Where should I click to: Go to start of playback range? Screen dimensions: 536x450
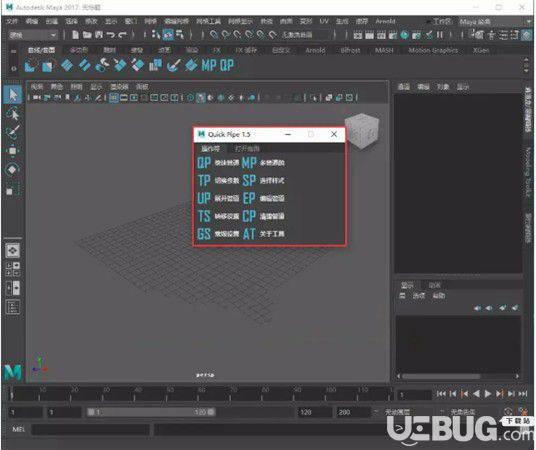click(441, 394)
